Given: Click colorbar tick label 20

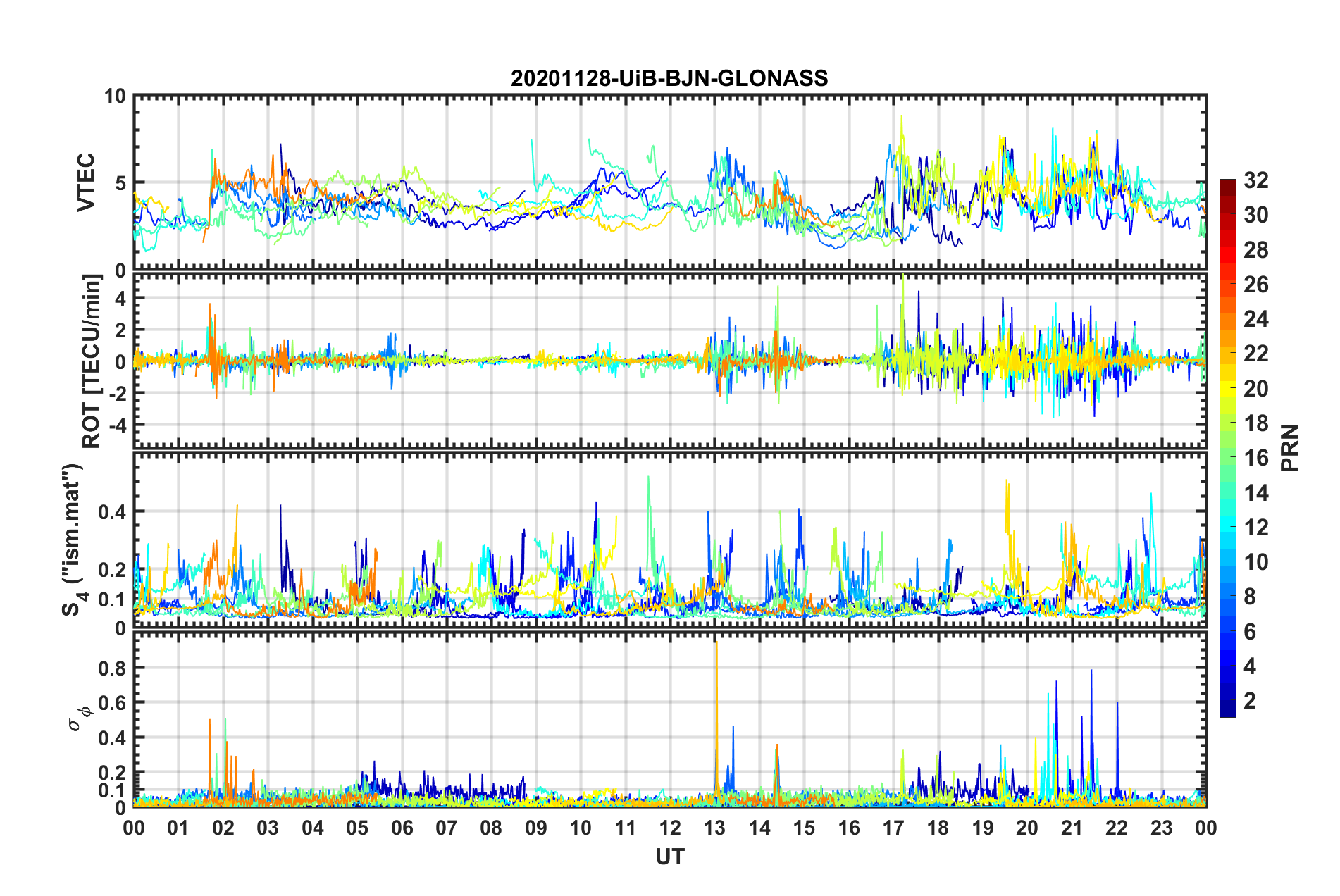Looking at the screenshot, I should tap(1255, 389).
